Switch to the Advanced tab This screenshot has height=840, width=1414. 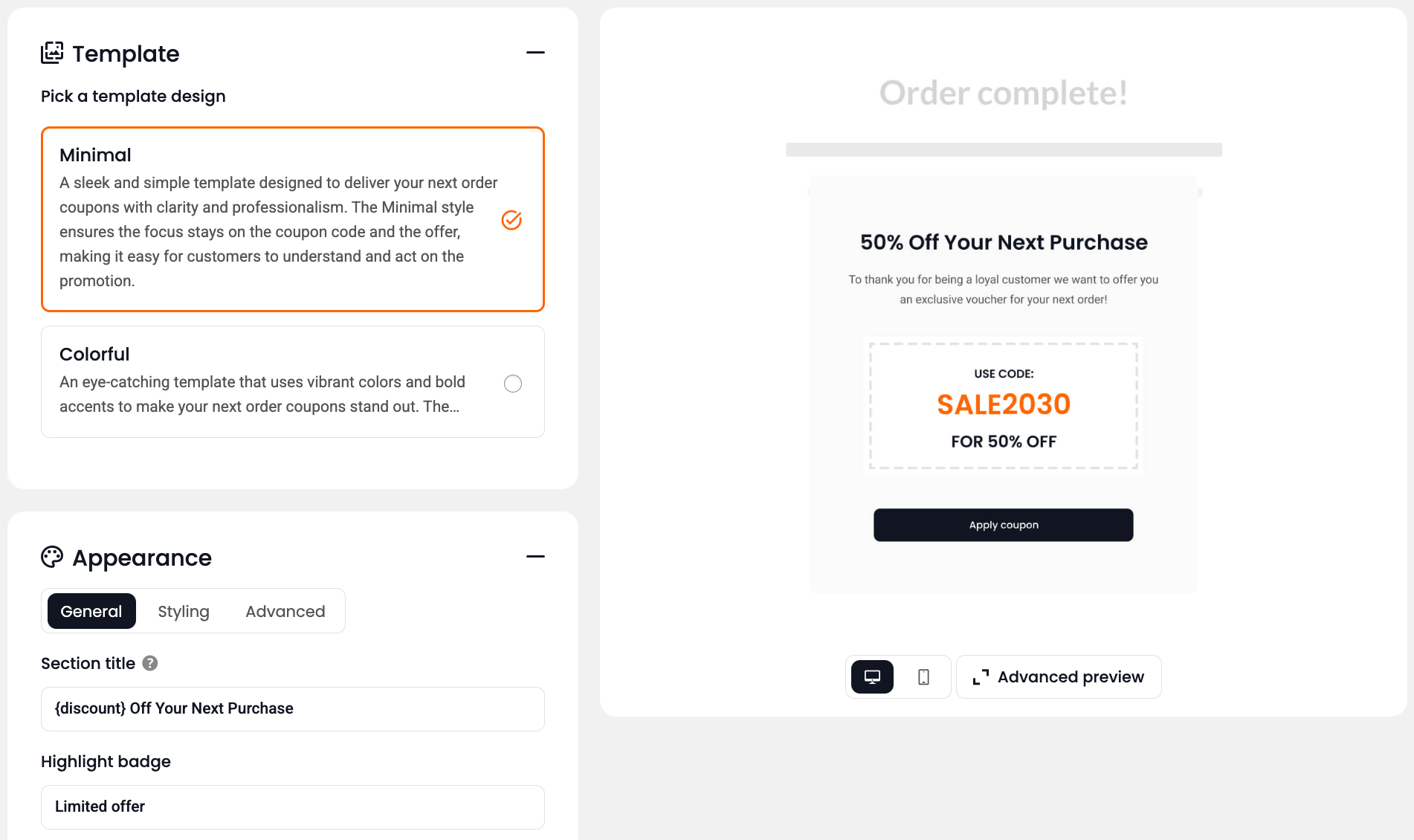[x=285, y=611]
